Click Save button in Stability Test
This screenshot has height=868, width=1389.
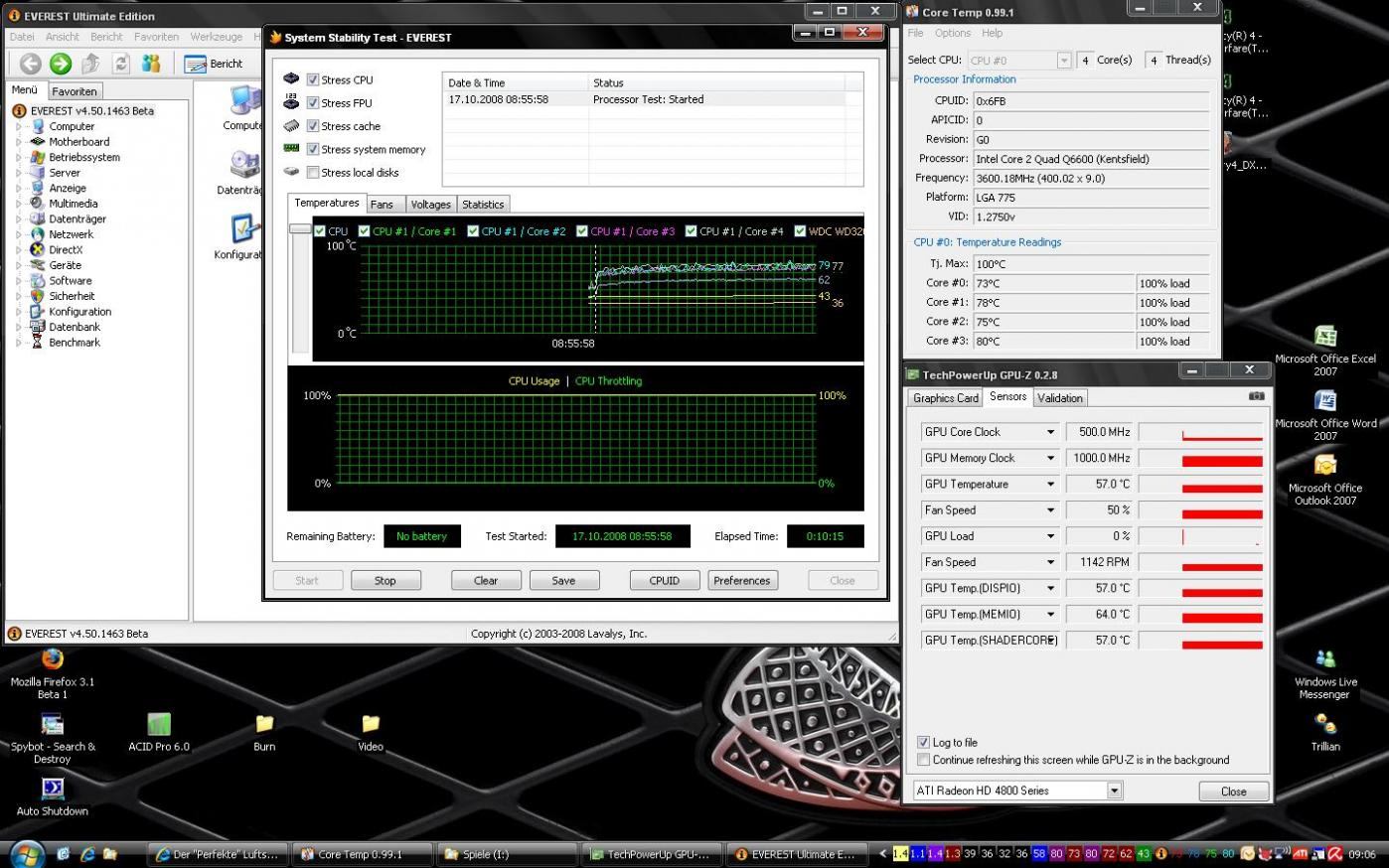point(563,581)
